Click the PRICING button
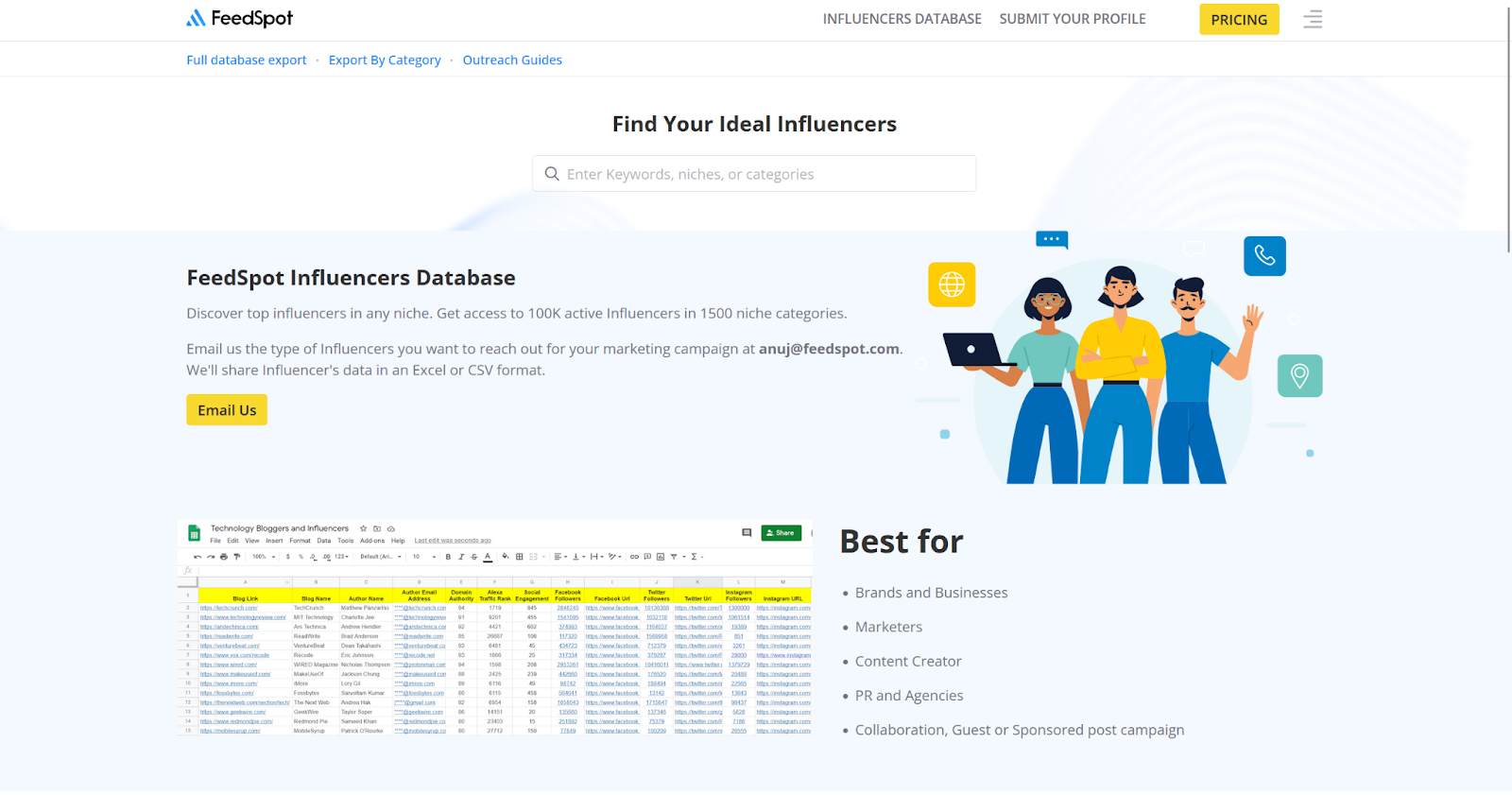Image resolution: width=1512 pixels, height=795 pixels. pyautogui.click(x=1239, y=19)
